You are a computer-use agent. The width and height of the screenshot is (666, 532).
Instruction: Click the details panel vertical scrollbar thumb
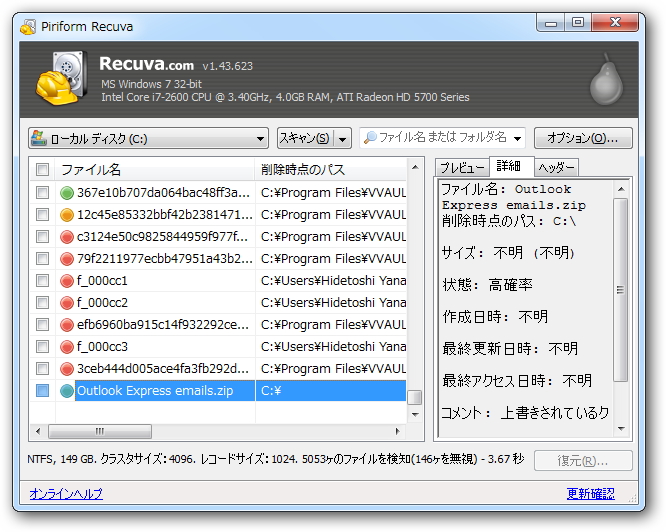click(621, 290)
